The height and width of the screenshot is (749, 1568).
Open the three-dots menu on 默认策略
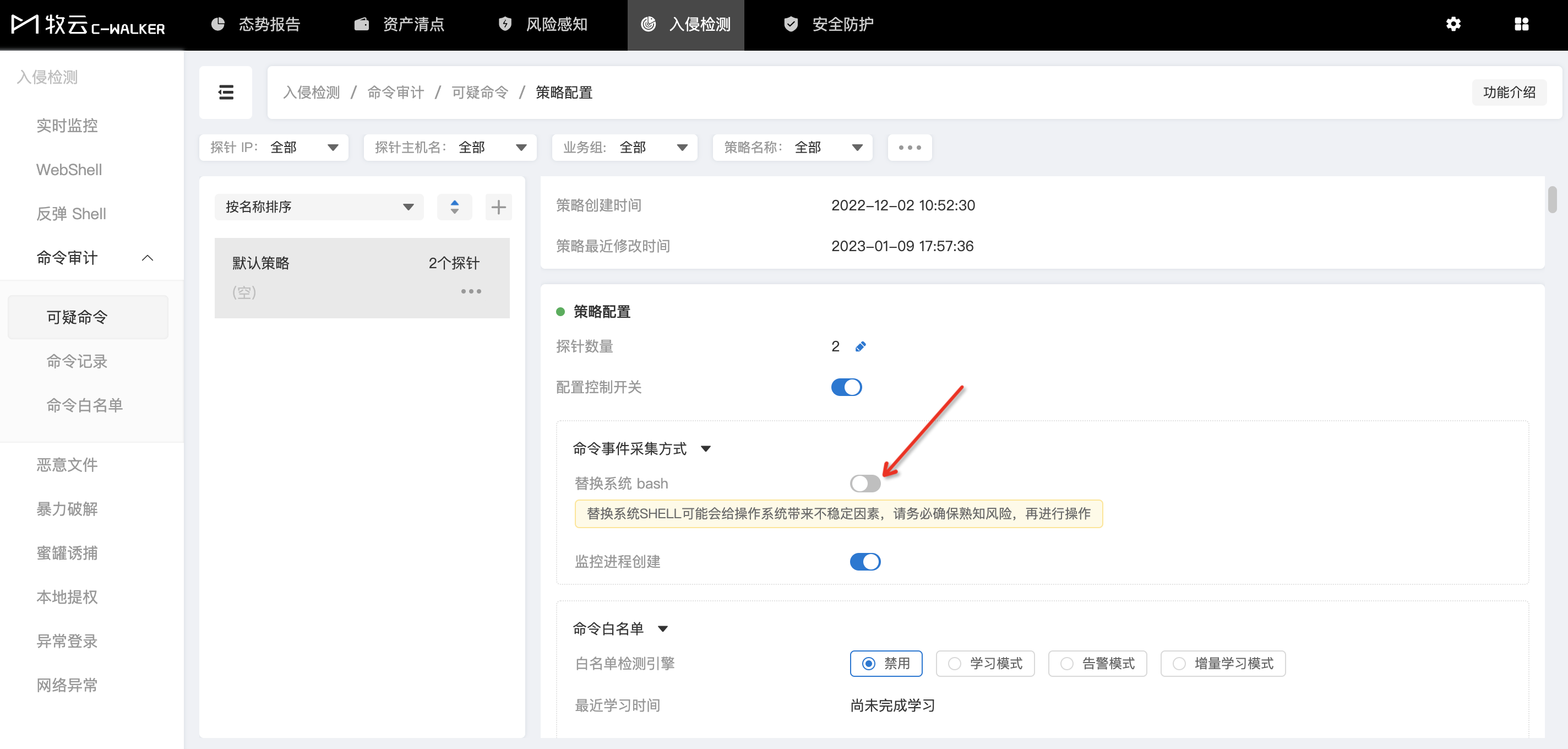471,292
